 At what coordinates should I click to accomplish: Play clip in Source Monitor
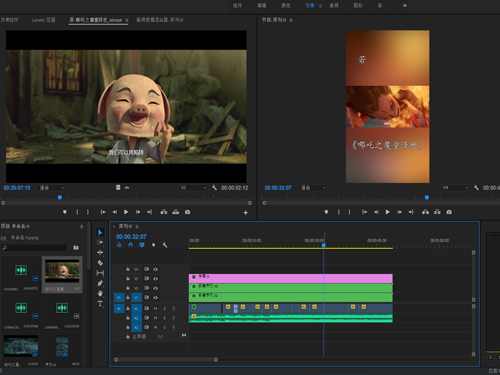point(126,212)
